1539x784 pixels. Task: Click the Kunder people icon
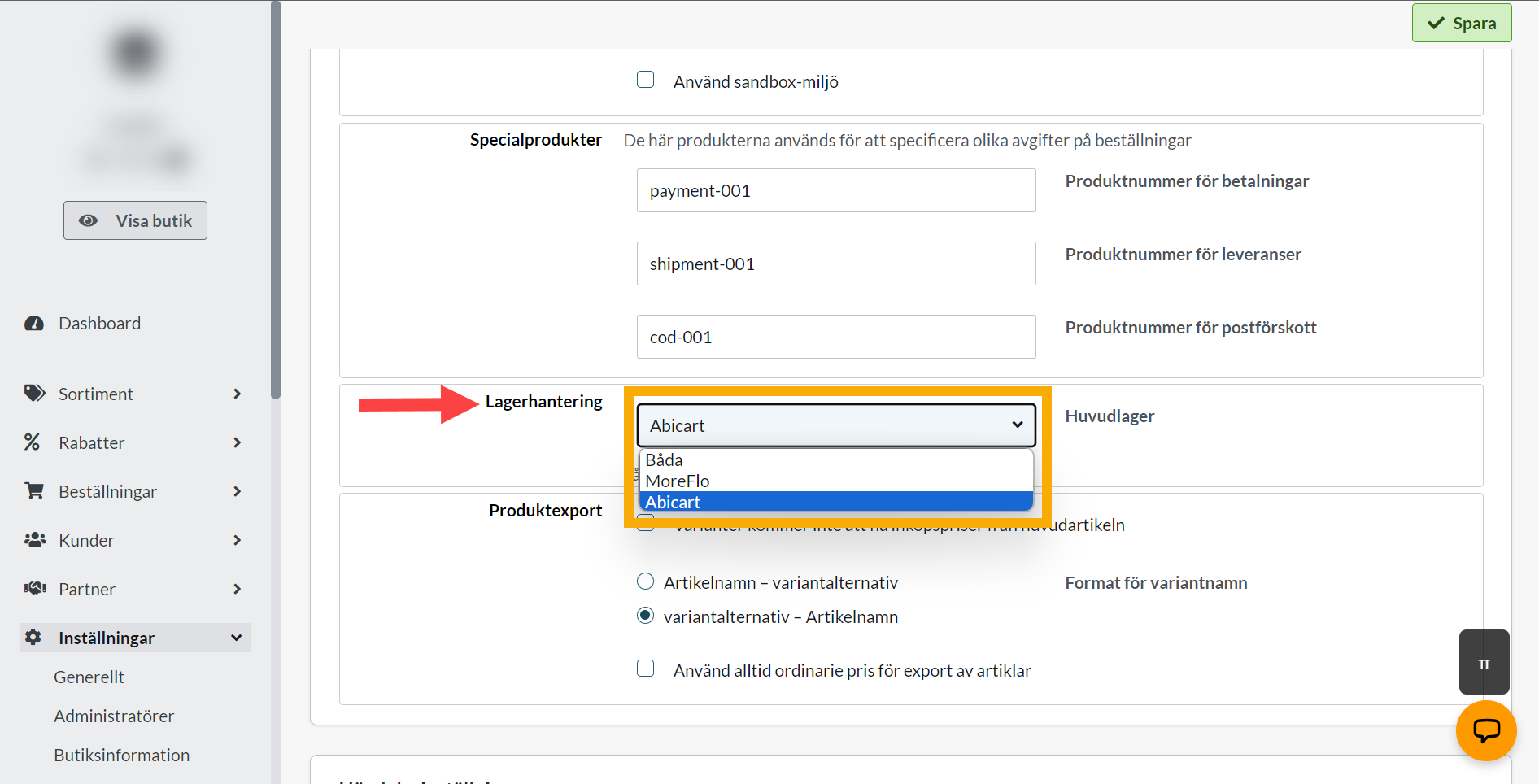pos(35,540)
